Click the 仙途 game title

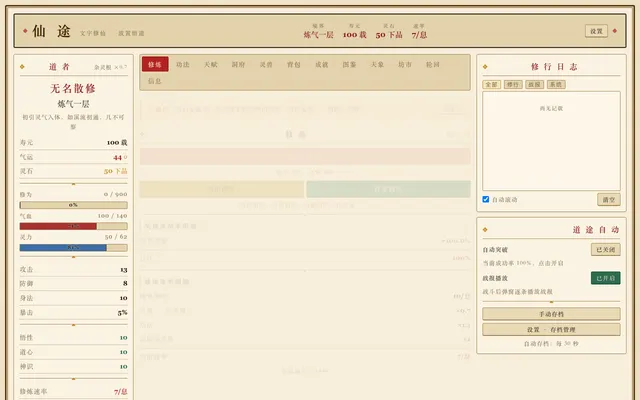coord(51,31)
